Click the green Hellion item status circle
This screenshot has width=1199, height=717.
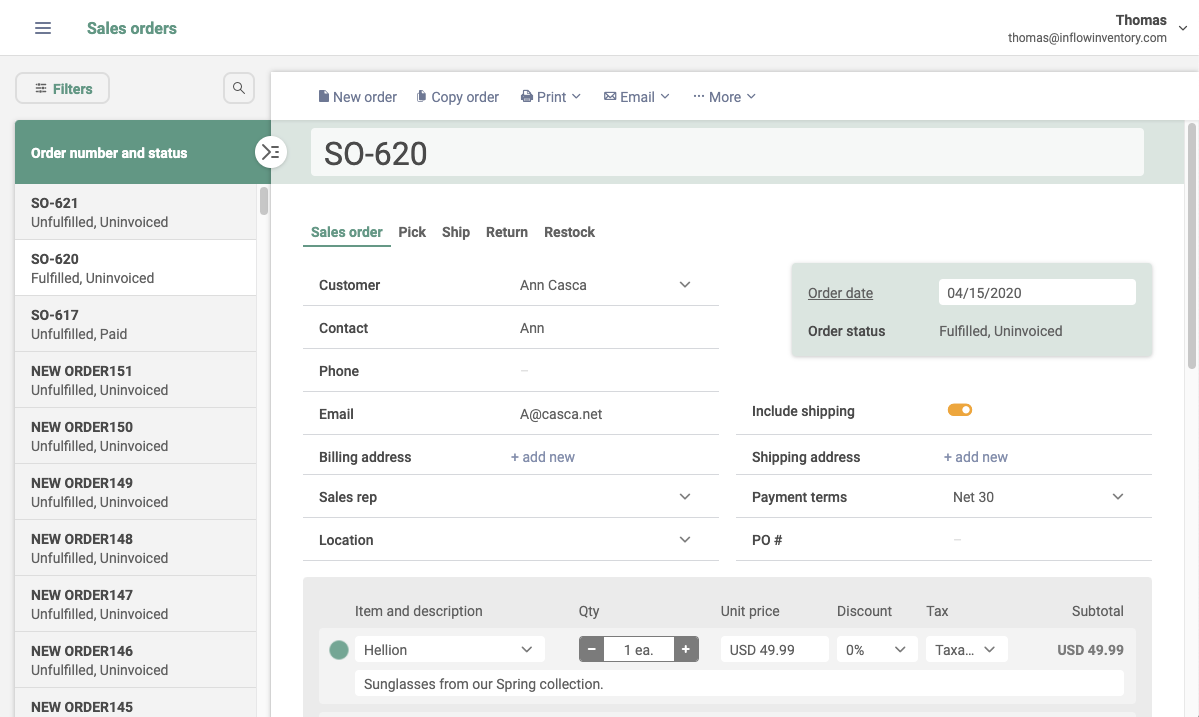tap(339, 650)
